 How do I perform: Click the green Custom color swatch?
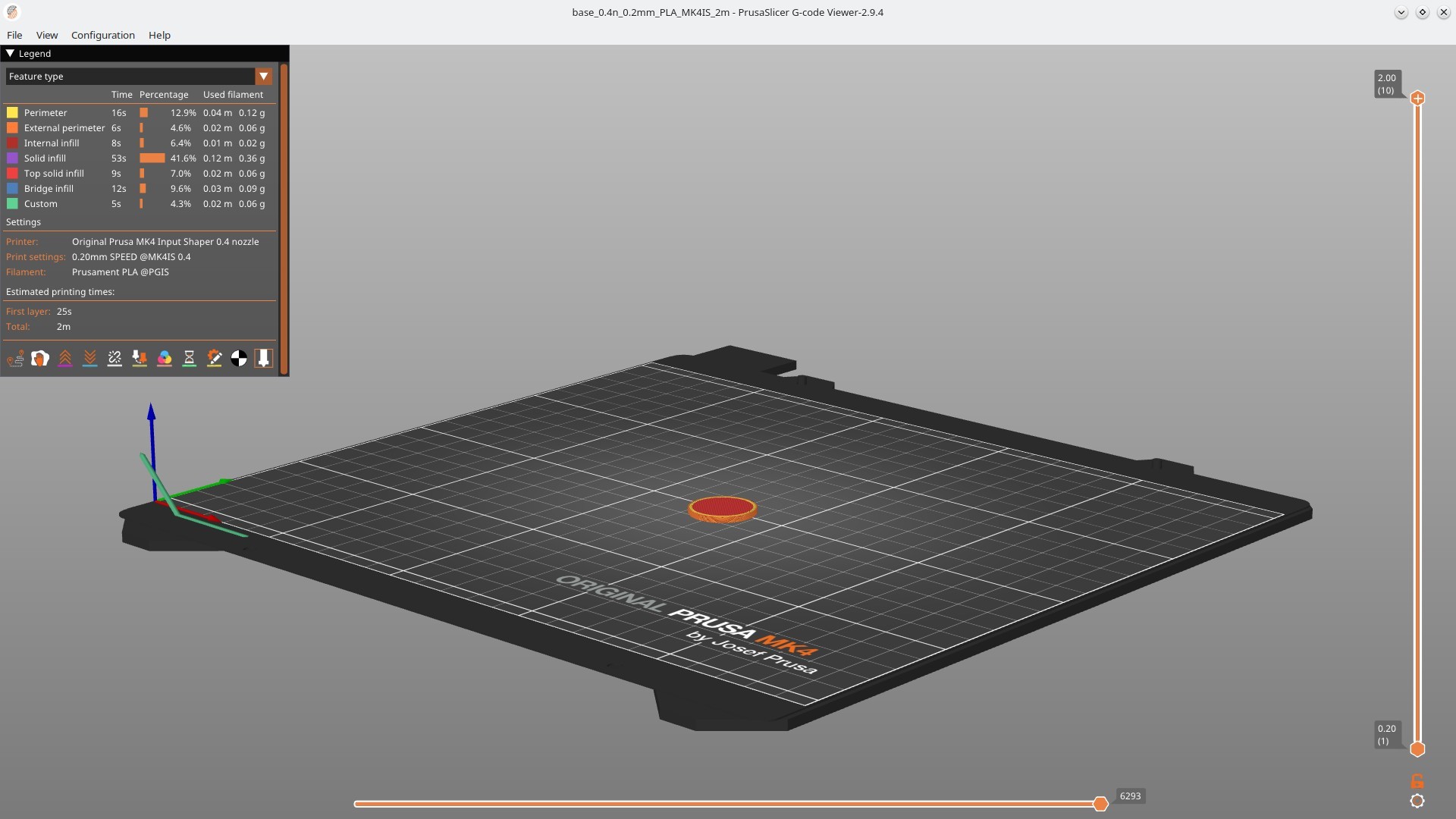[x=12, y=203]
